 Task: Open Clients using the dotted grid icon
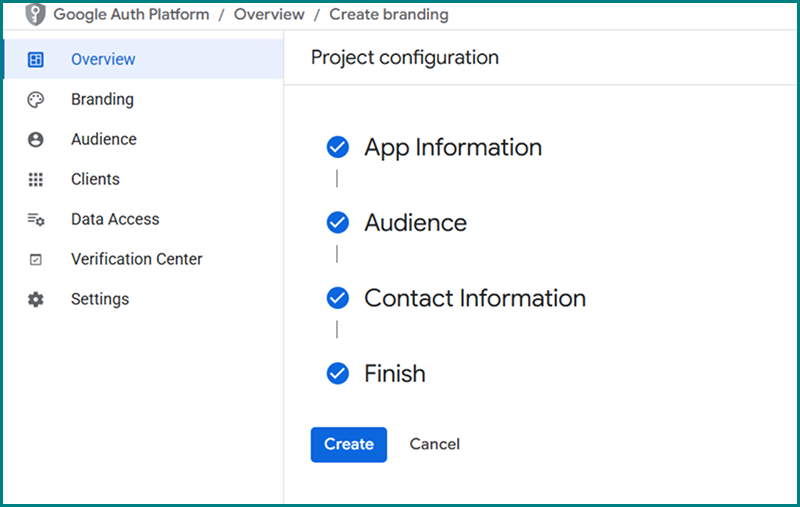tap(36, 180)
